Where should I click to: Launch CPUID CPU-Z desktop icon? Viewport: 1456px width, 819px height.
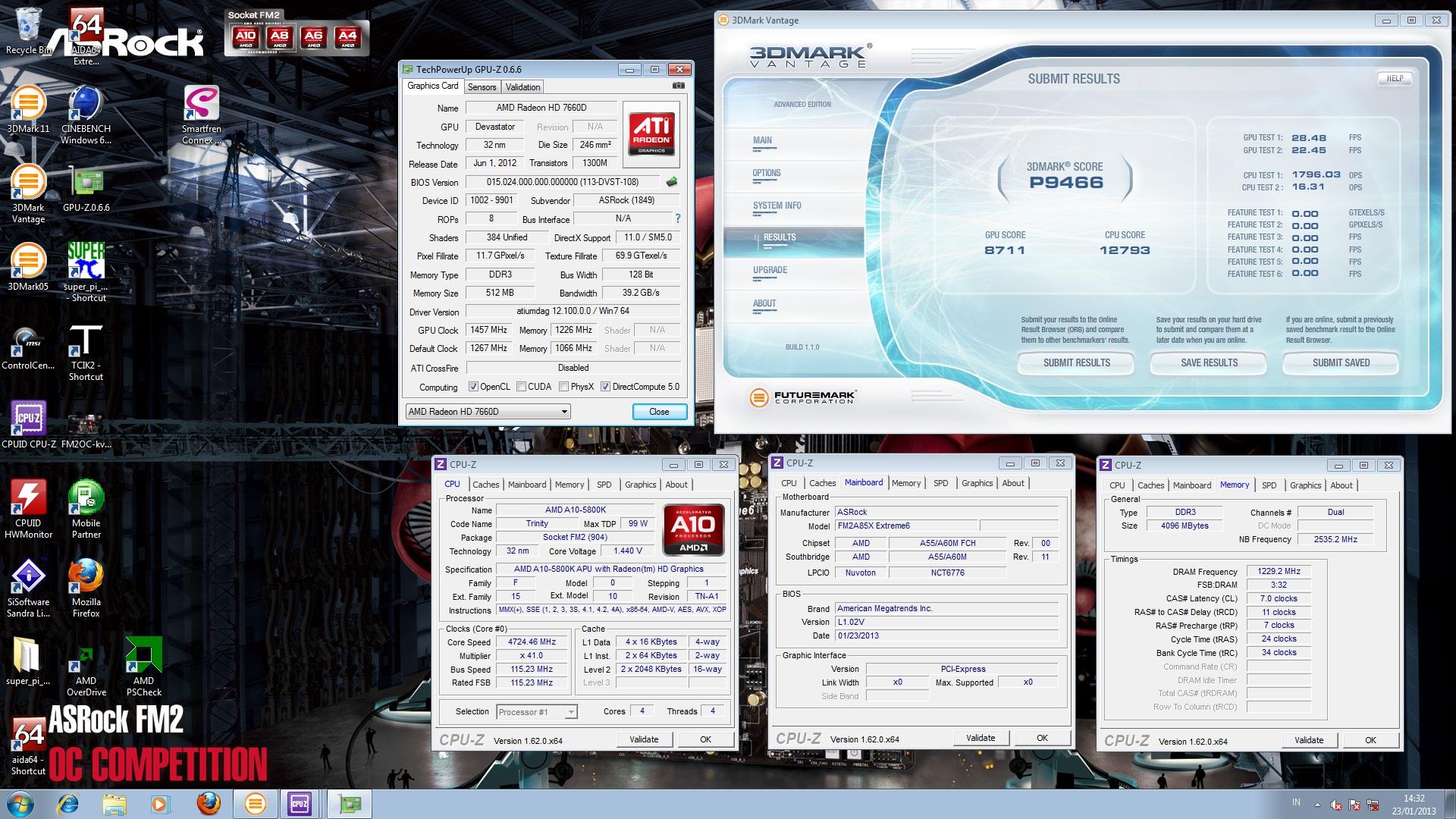coord(28,425)
